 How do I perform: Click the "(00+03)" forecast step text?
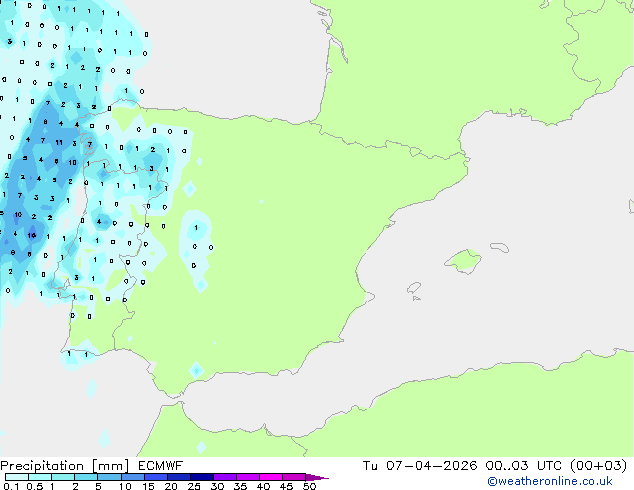[x=598, y=466]
